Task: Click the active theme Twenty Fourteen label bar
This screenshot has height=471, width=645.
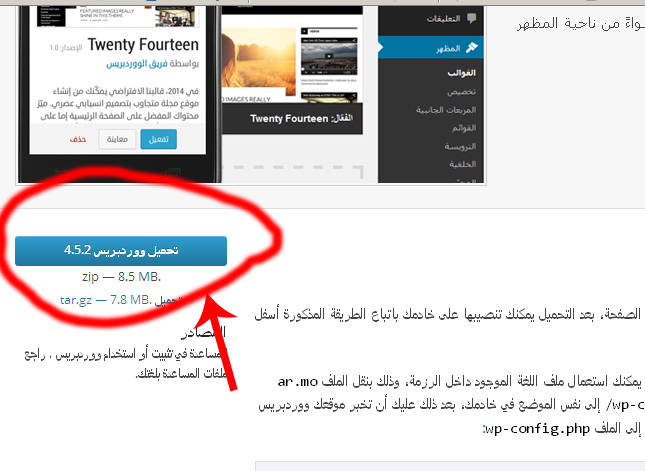Action: tap(292, 118)
